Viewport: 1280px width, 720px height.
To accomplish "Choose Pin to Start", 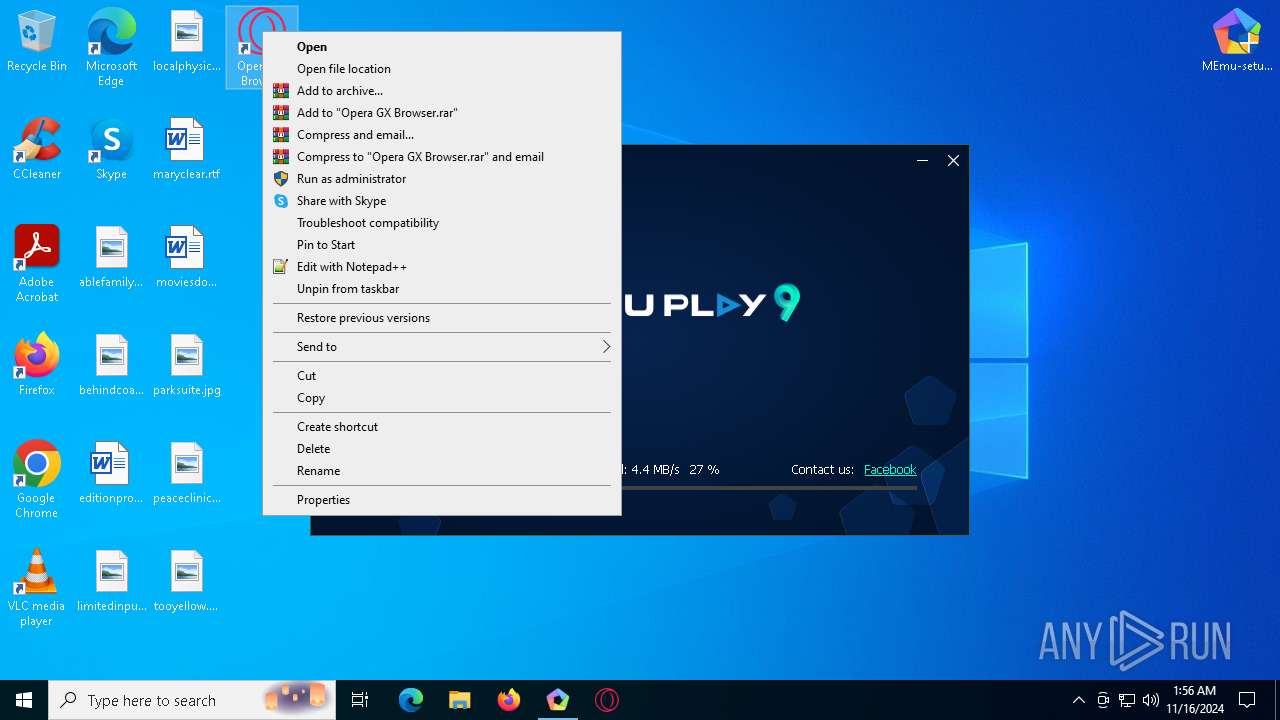I will 441,245.
